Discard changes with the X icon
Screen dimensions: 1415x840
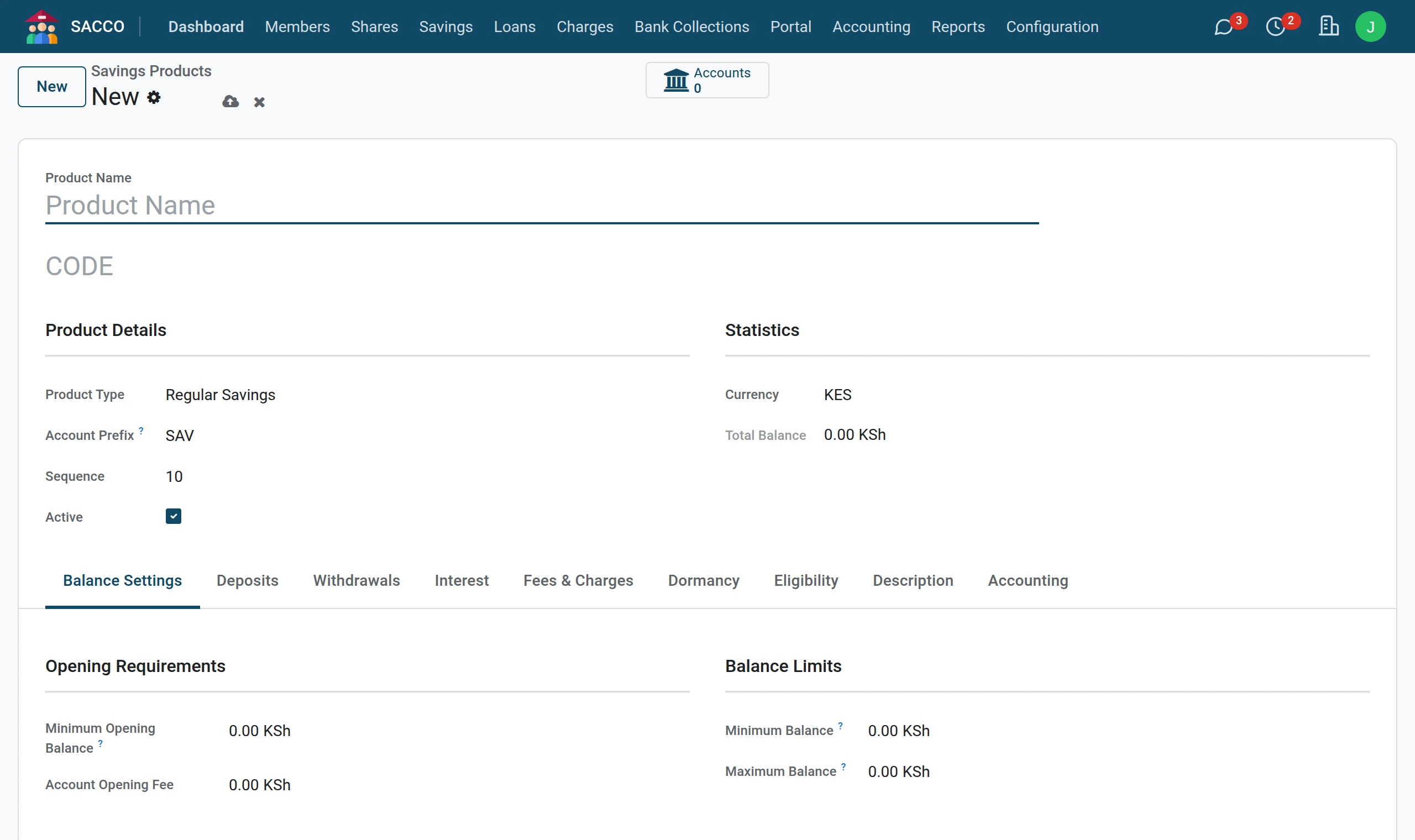click(x=259, y=102)
